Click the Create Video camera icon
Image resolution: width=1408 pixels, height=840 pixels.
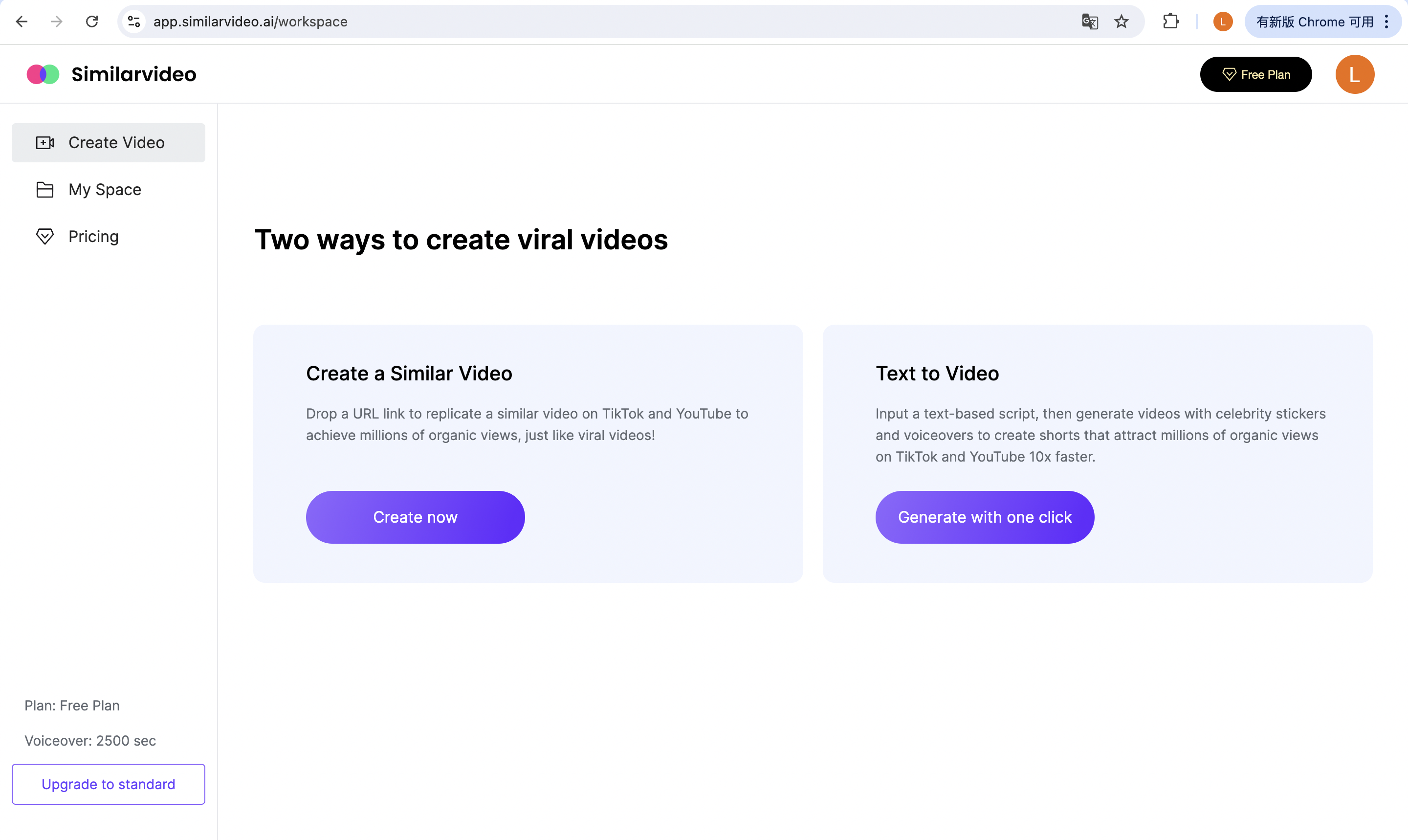[44, 143]
